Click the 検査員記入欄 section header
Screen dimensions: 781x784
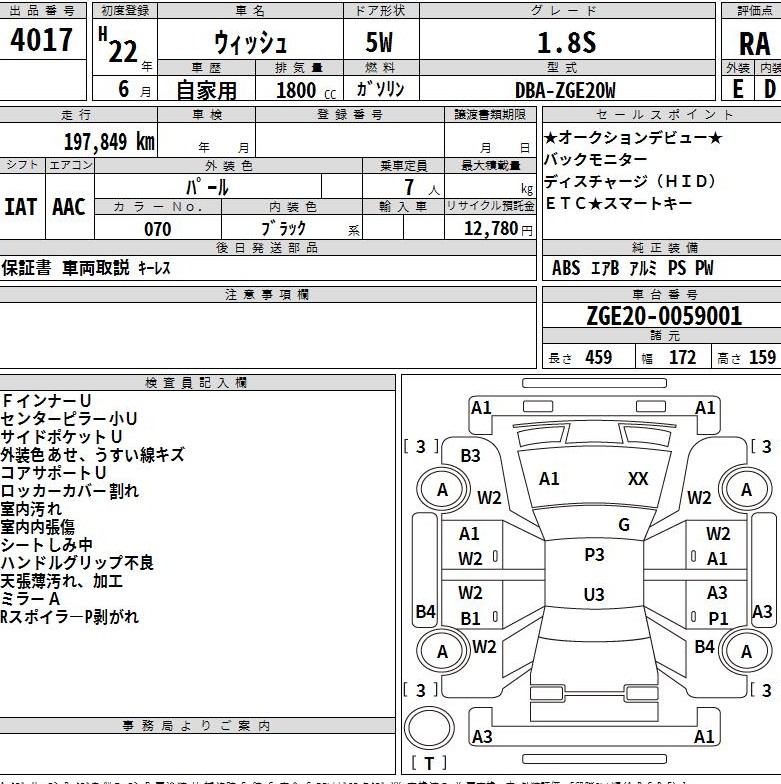(x=196, y=383)
